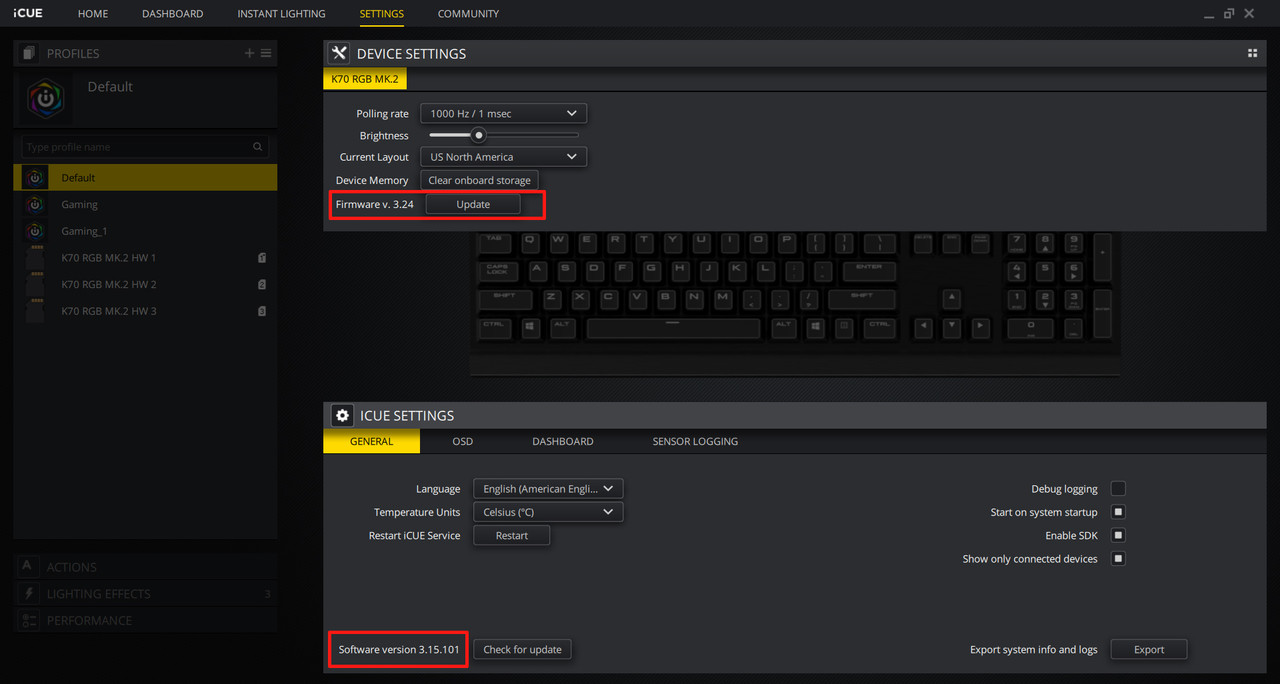The height and width of the screenshot is (684, 1280).
Task: Expand the LIGHTING EFFECTS section
Action: [145, 594]
